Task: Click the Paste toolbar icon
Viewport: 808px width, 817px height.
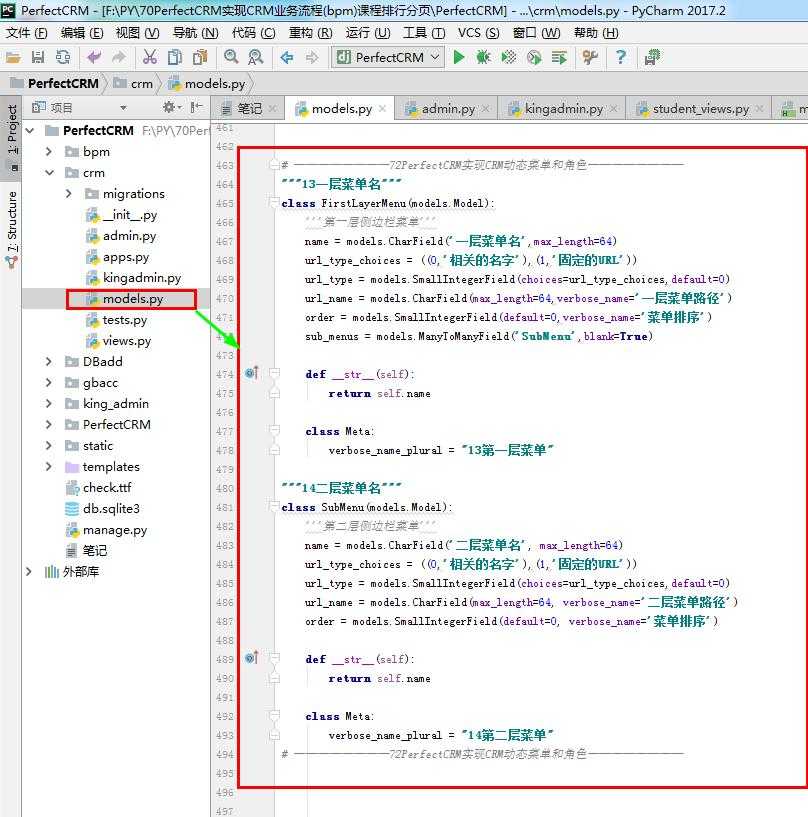Action: 200,57
